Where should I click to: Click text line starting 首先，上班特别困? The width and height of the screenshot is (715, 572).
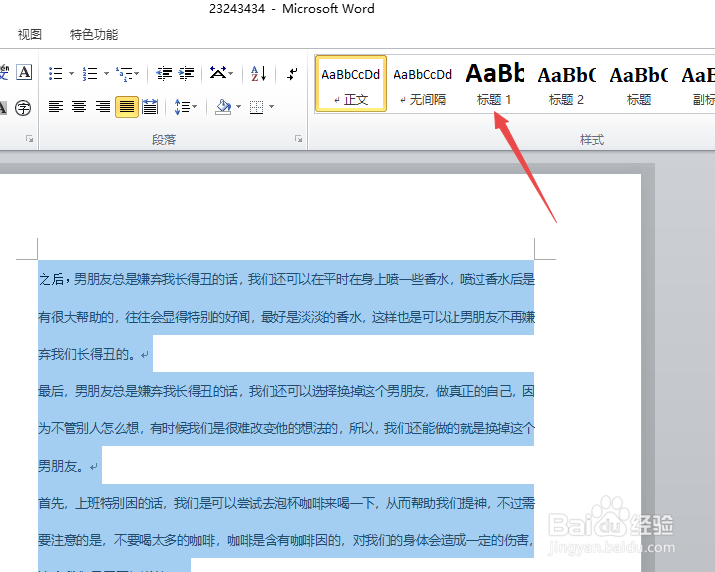(x=286, y=503)
